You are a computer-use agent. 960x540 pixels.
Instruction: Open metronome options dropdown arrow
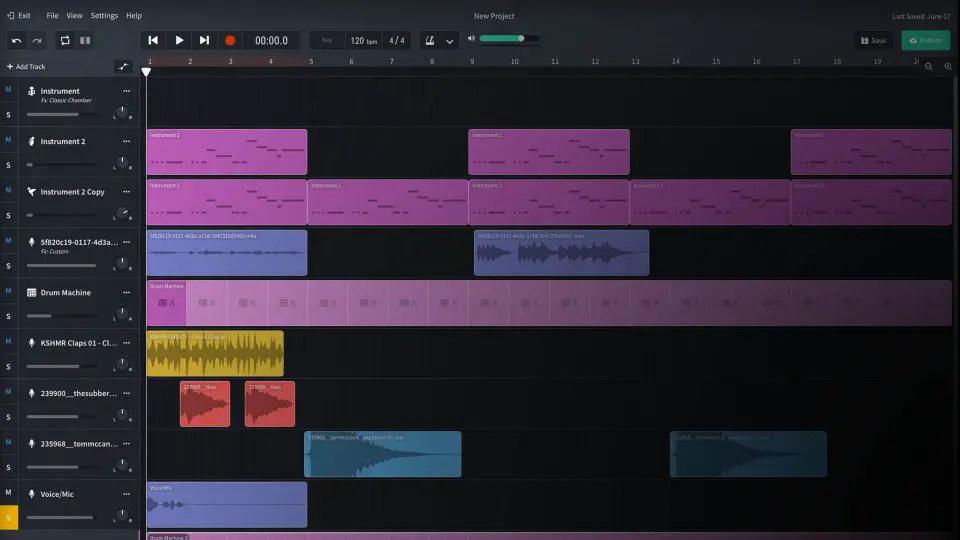tap(449, 41)
